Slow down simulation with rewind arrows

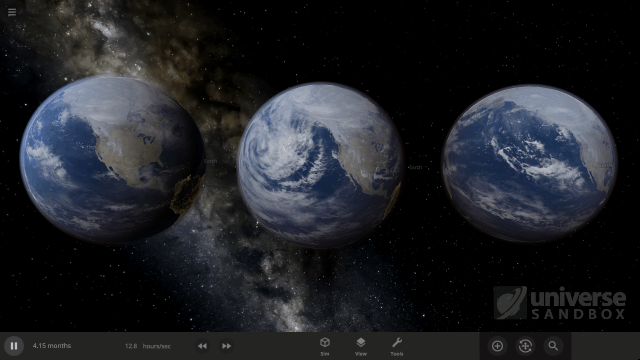202,346
